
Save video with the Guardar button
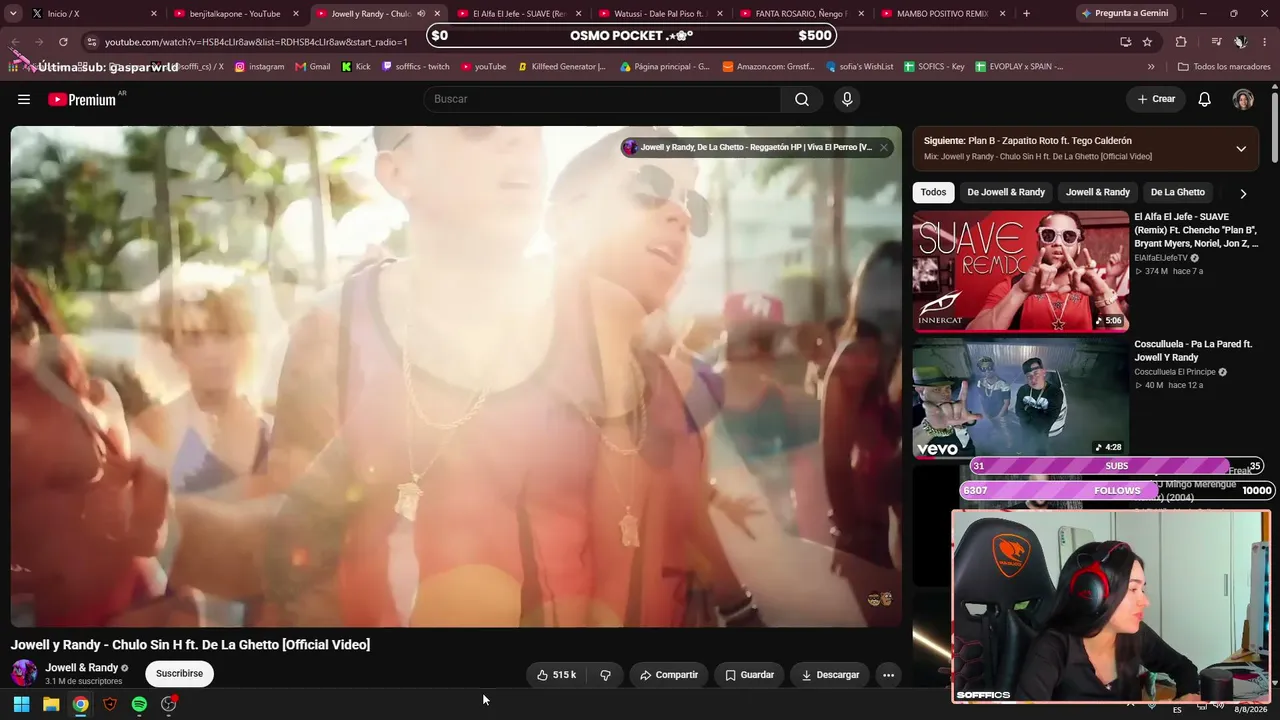749,675
